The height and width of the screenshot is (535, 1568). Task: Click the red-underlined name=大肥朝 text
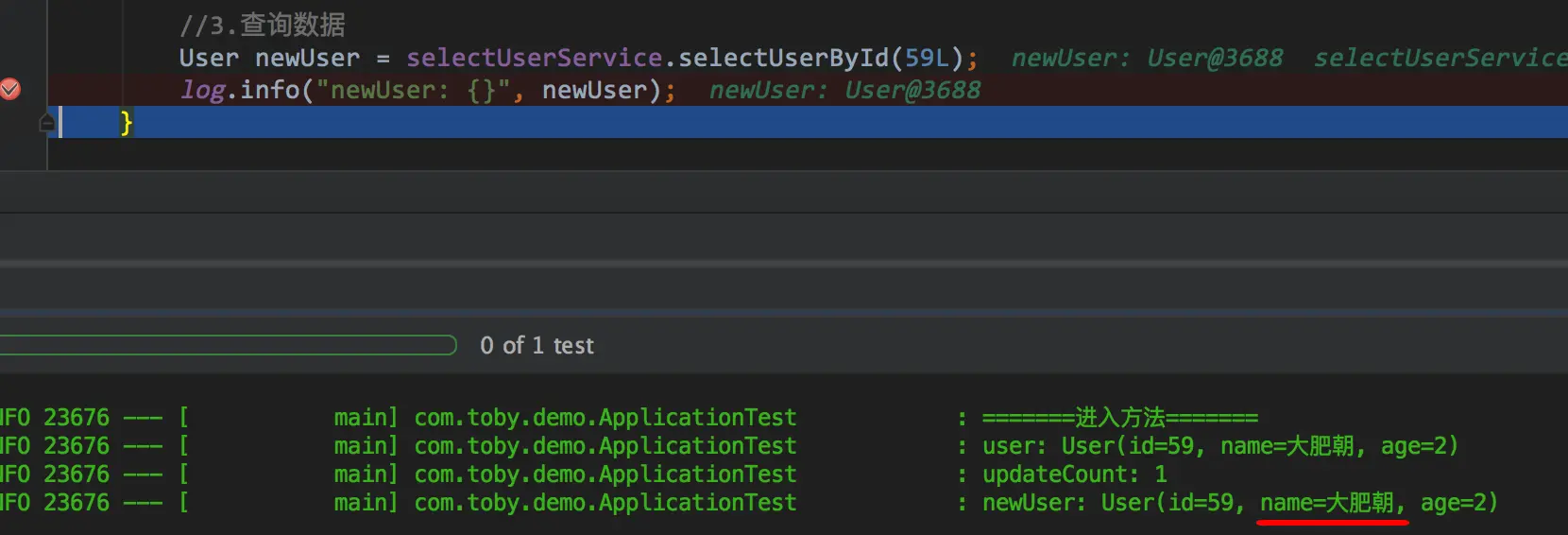point(1332,503)
